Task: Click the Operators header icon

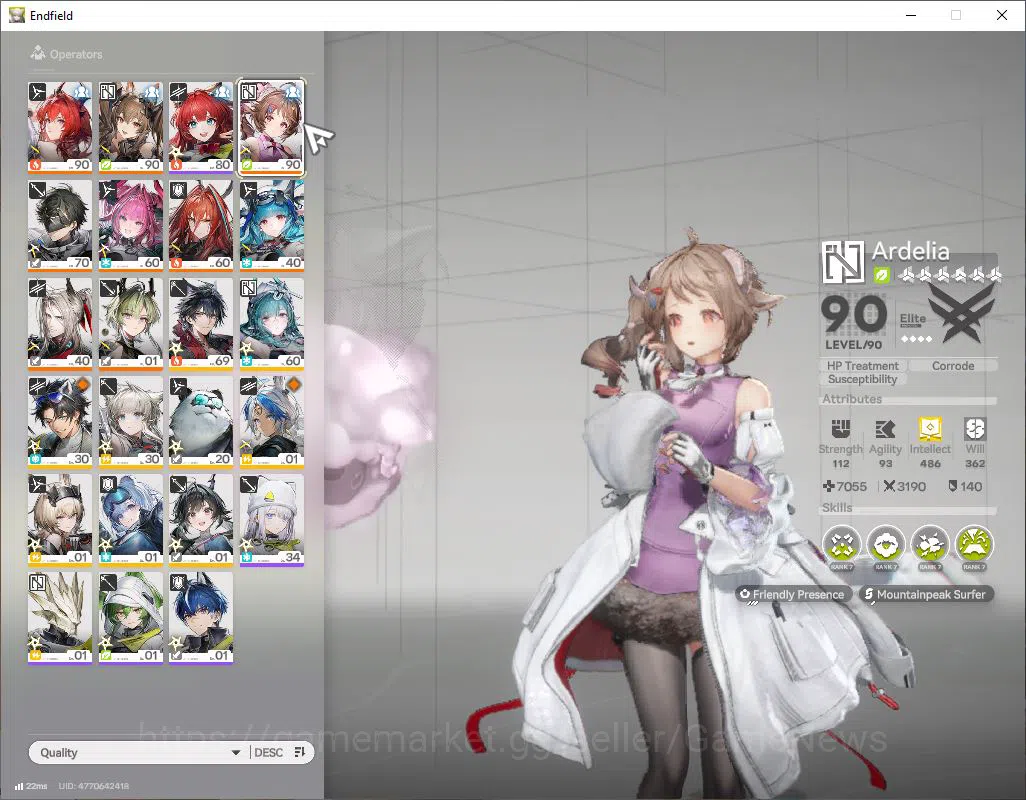Action: (38, 53)
